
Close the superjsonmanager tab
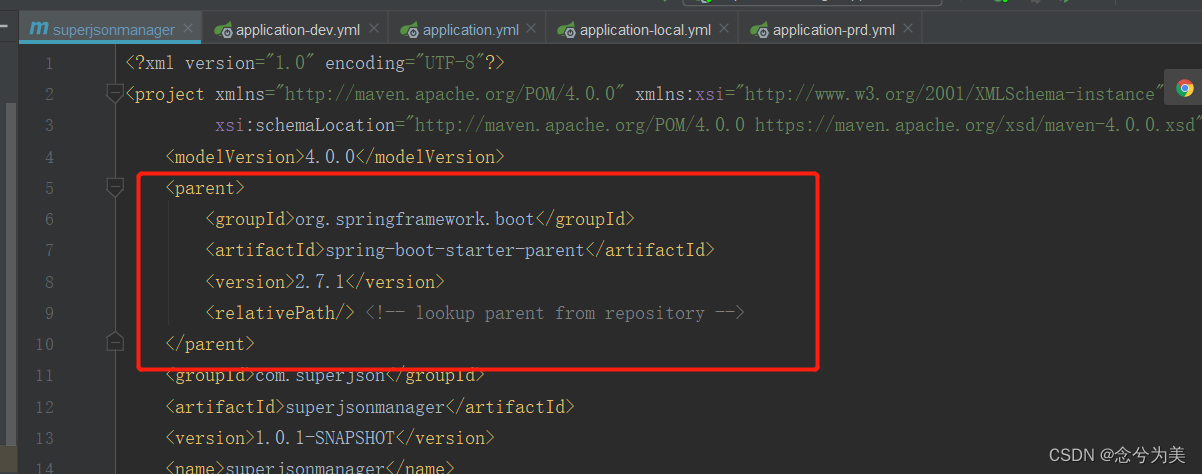tap(189, 30)
